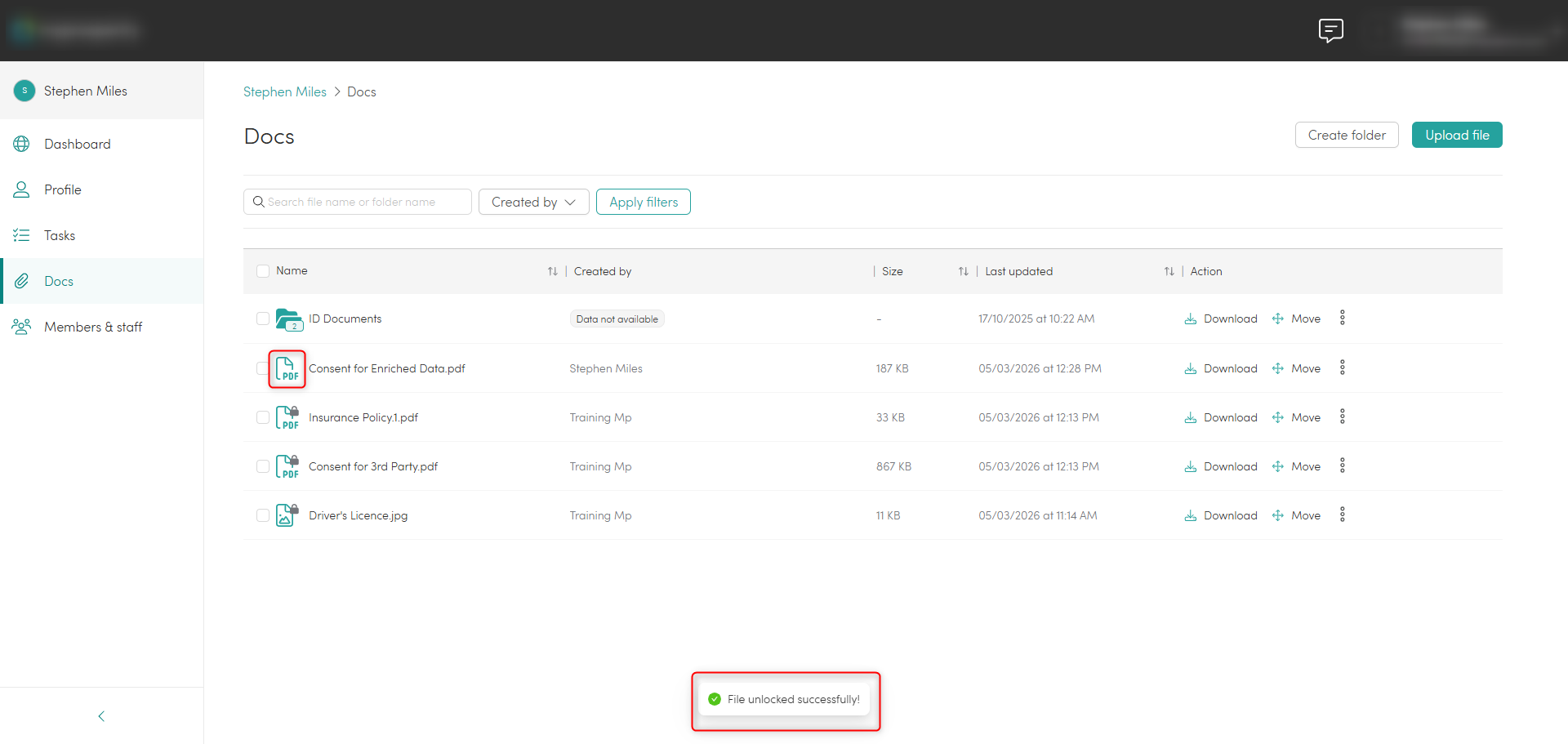This screenshot has width=1568, height=744.
Task: Open the Created by filter dropdown
Action: tap(533, 202)
